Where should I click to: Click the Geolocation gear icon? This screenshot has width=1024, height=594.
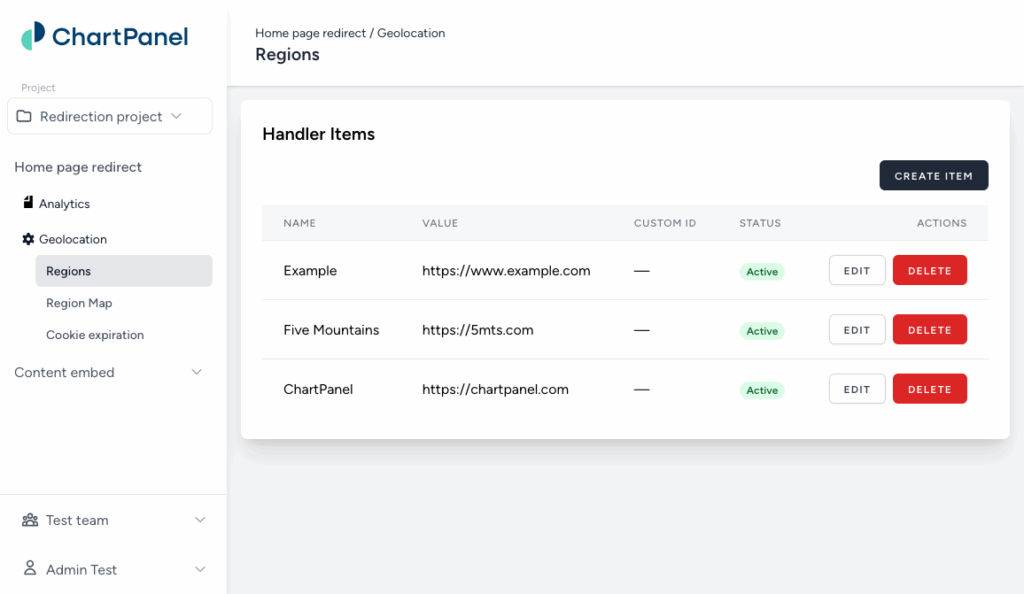[x=28, y=239]
